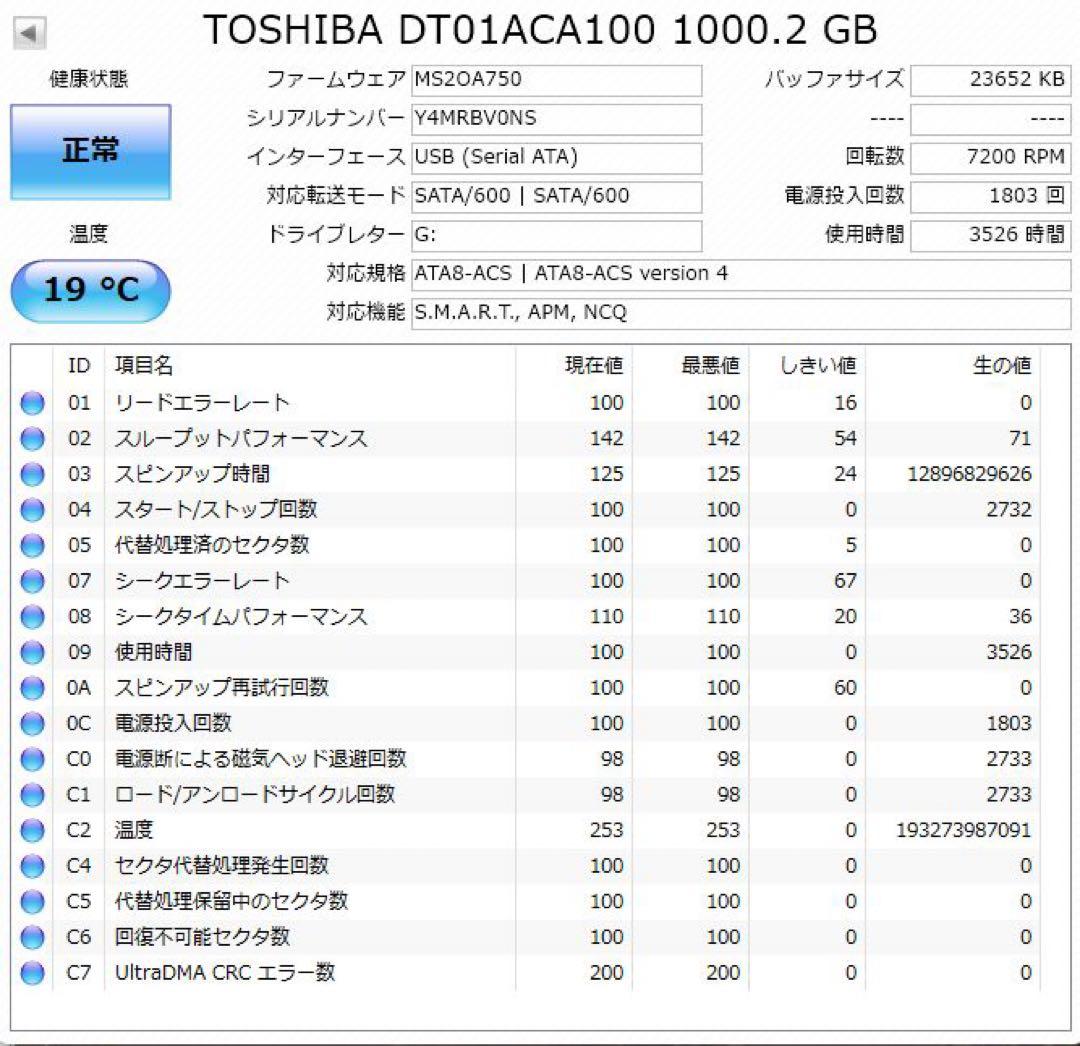Screen dimensions: 1080x1046
Task: Click status icon for C1 ロード/アンロードサイクル回数
Action: pyautogui.click(x=32, y=795)
